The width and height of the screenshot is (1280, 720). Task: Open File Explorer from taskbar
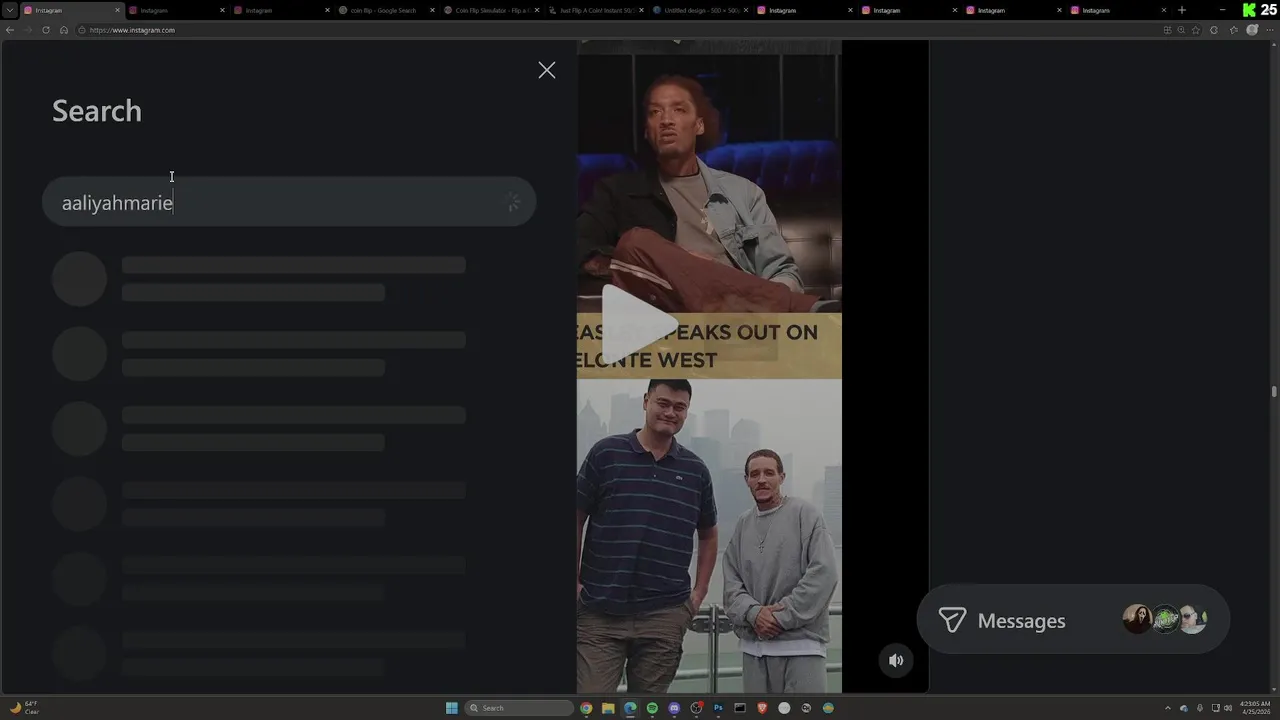click(x=608, y=708)
